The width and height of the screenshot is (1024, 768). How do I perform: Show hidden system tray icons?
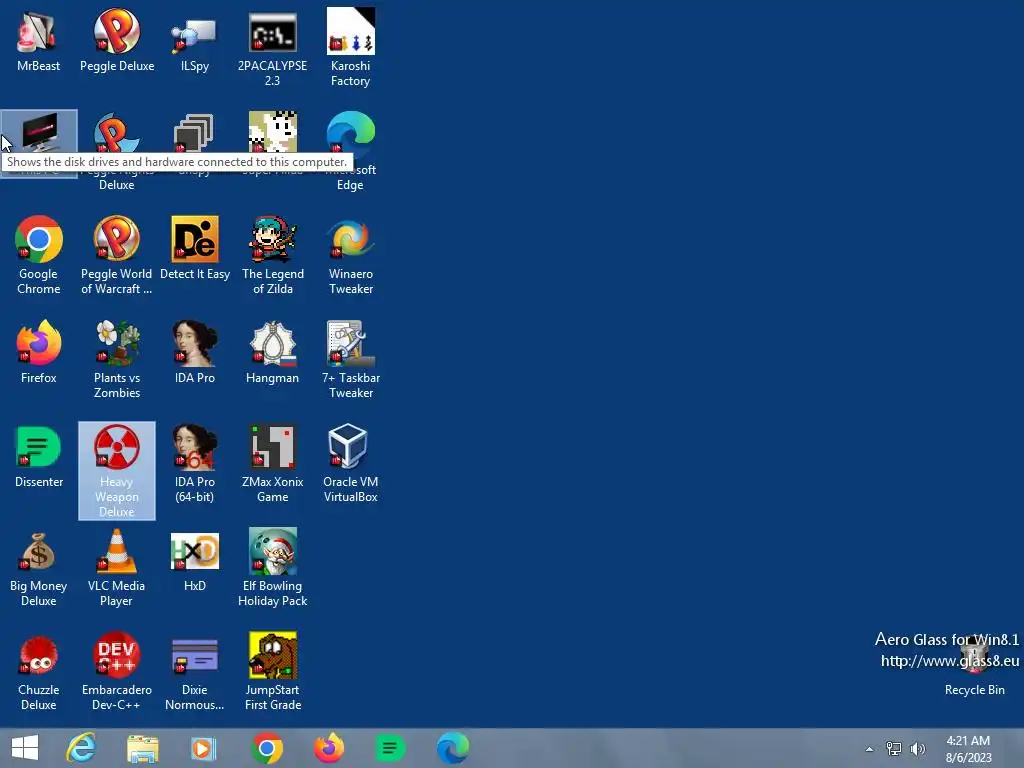click(869, 749)
